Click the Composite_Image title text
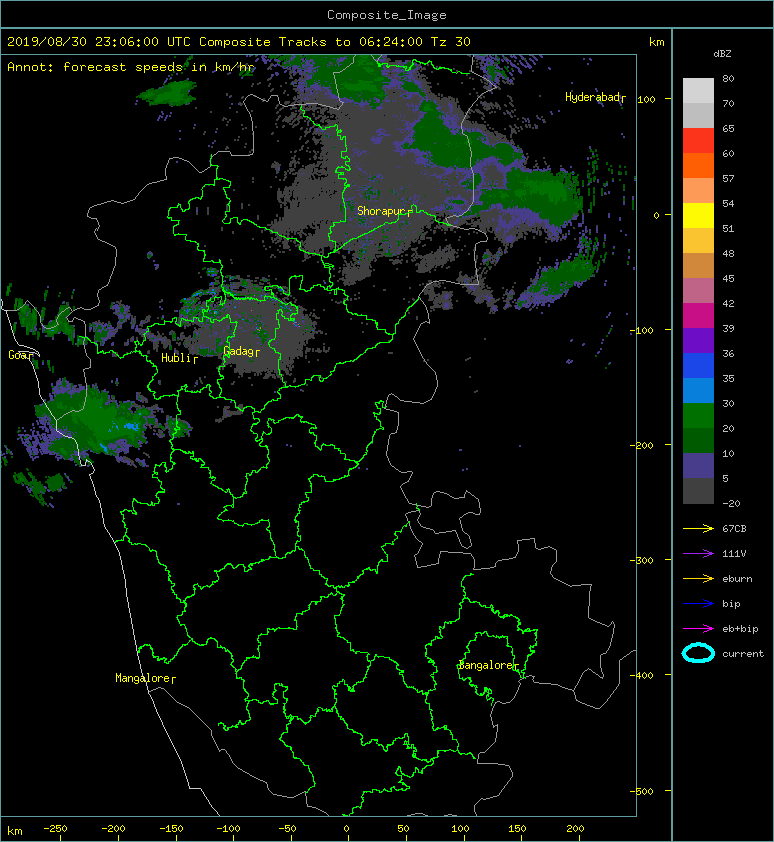Viewport: 774px width, 842px height. point(387,15)
